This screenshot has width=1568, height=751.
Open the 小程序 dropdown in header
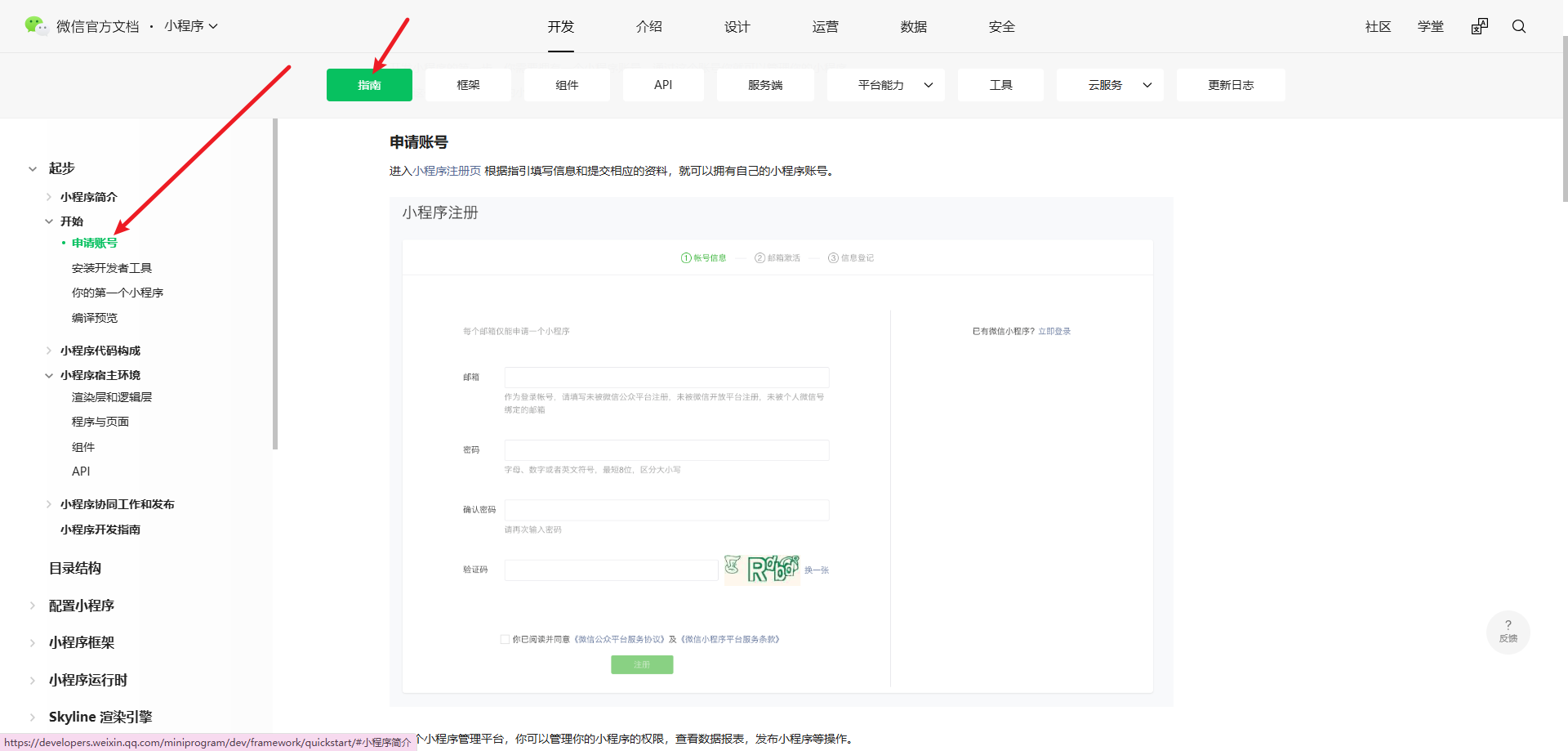[191, 26]
